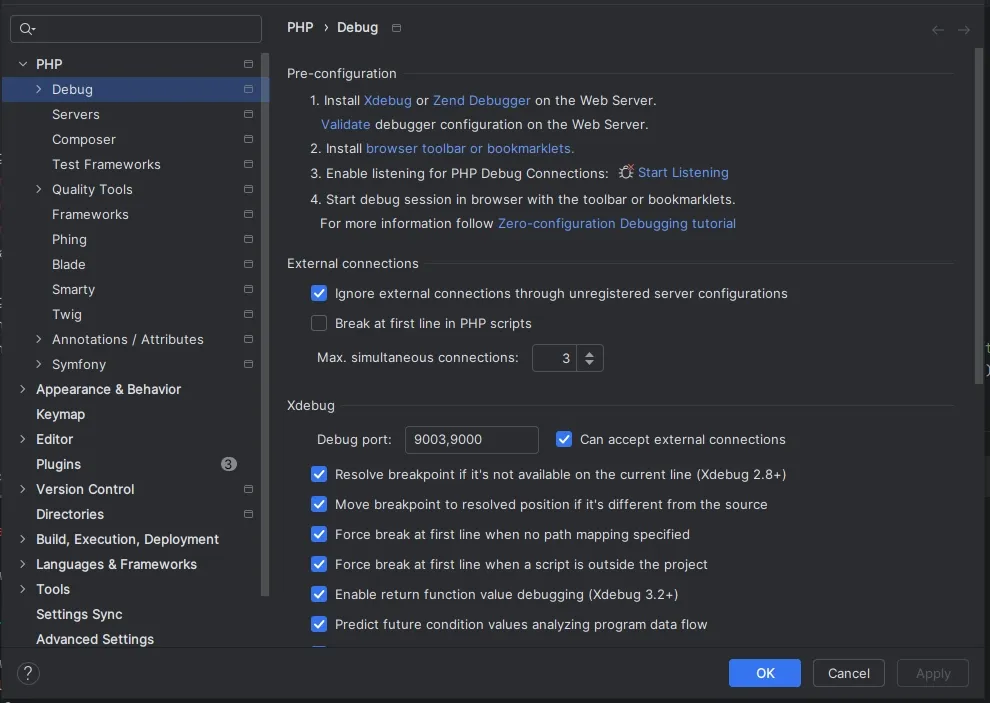Click project-level icon on selected Debug row
The height and width of the screenshot is (703, 990).
point(248,89)
